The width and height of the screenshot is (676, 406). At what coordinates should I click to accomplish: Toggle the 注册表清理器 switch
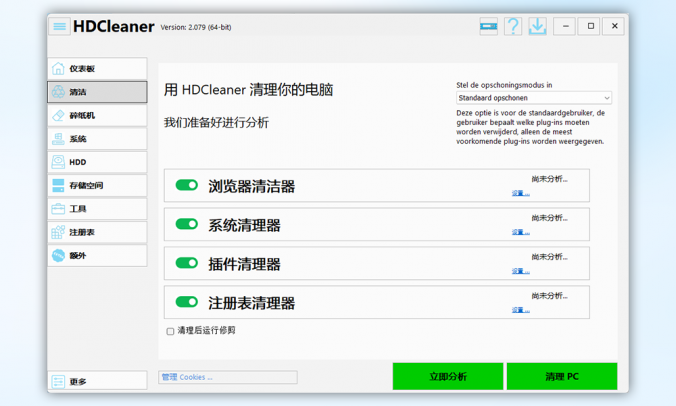[x=187, y=302]
